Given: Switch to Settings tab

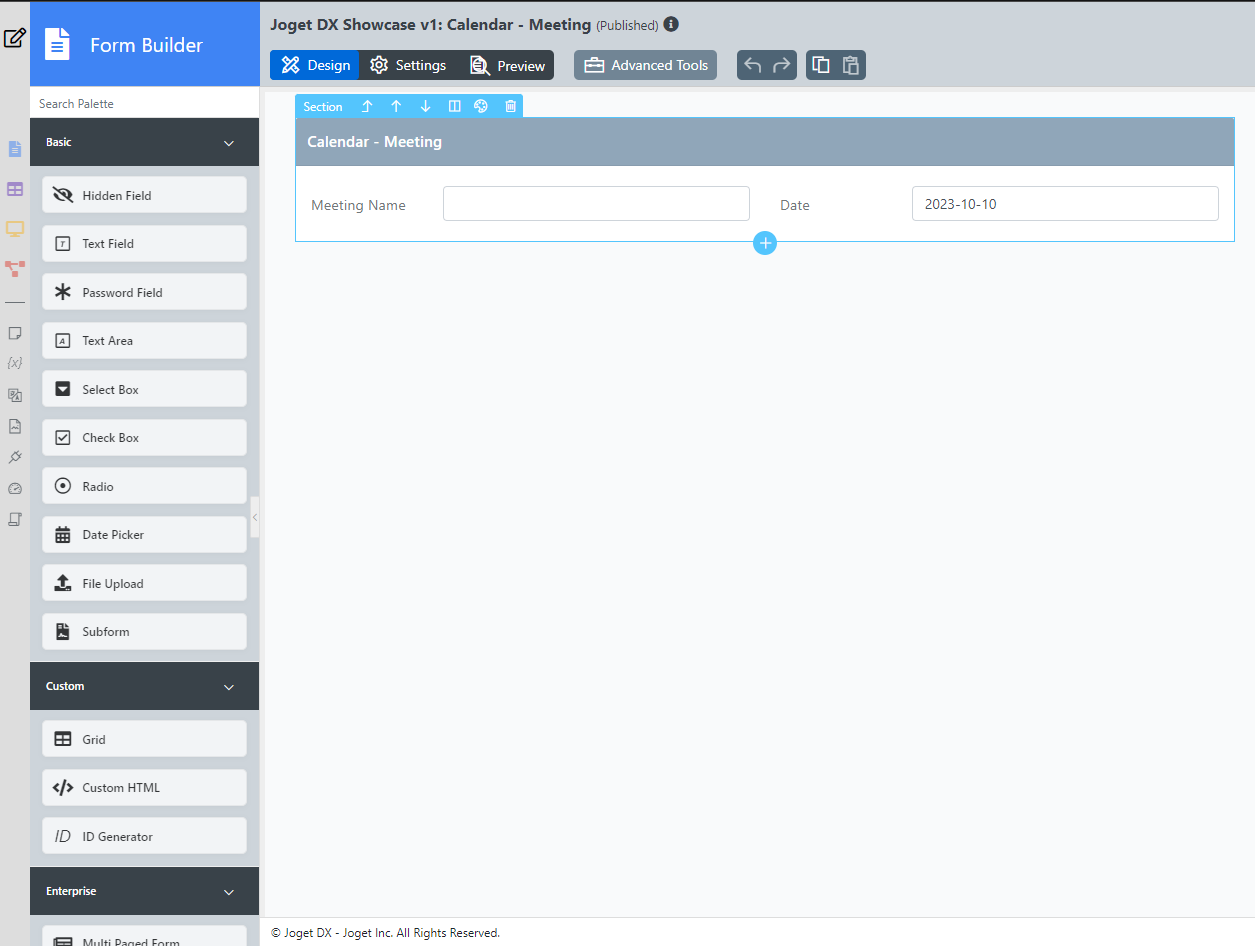Looking at the screenshot, I should [408, 65].
